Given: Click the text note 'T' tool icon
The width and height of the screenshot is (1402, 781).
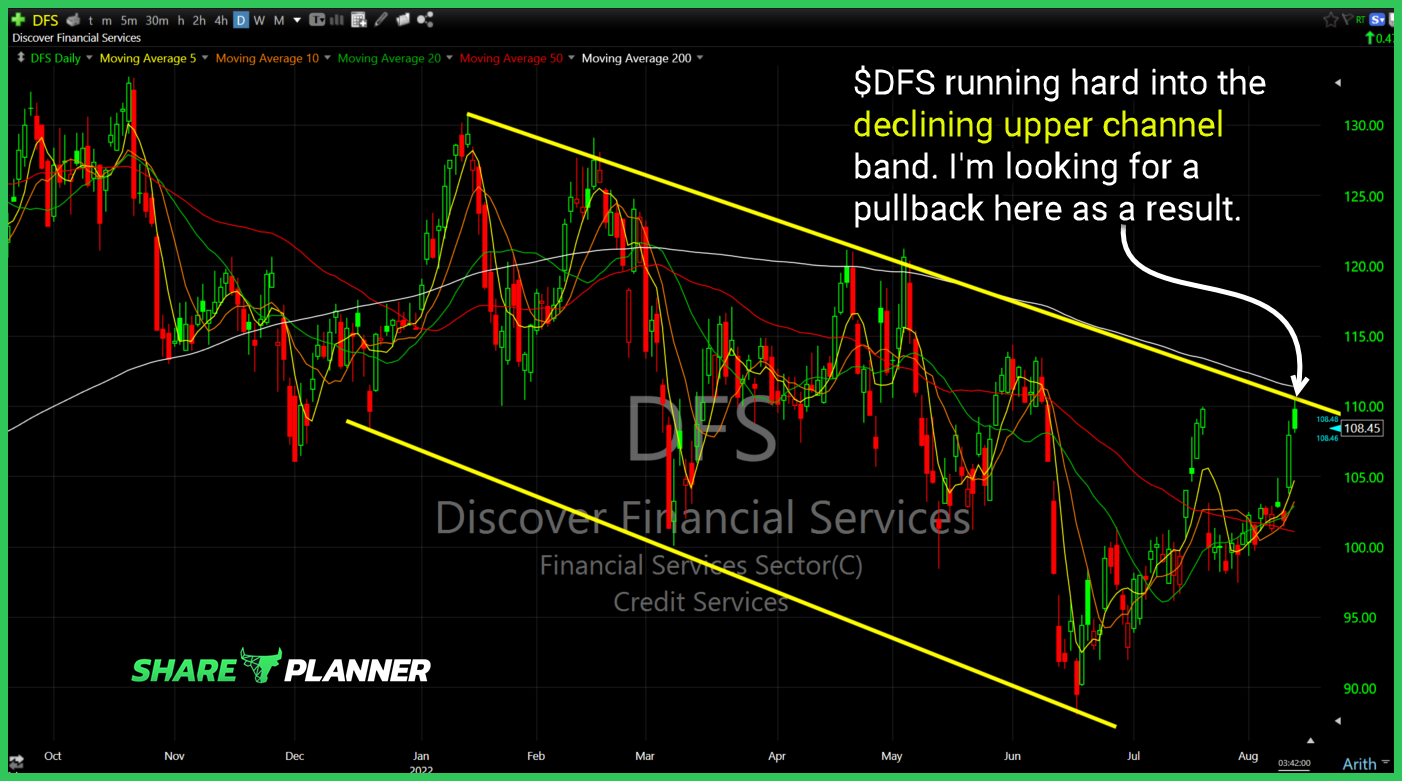Looking at the screenshot, I should click(317, 20).
